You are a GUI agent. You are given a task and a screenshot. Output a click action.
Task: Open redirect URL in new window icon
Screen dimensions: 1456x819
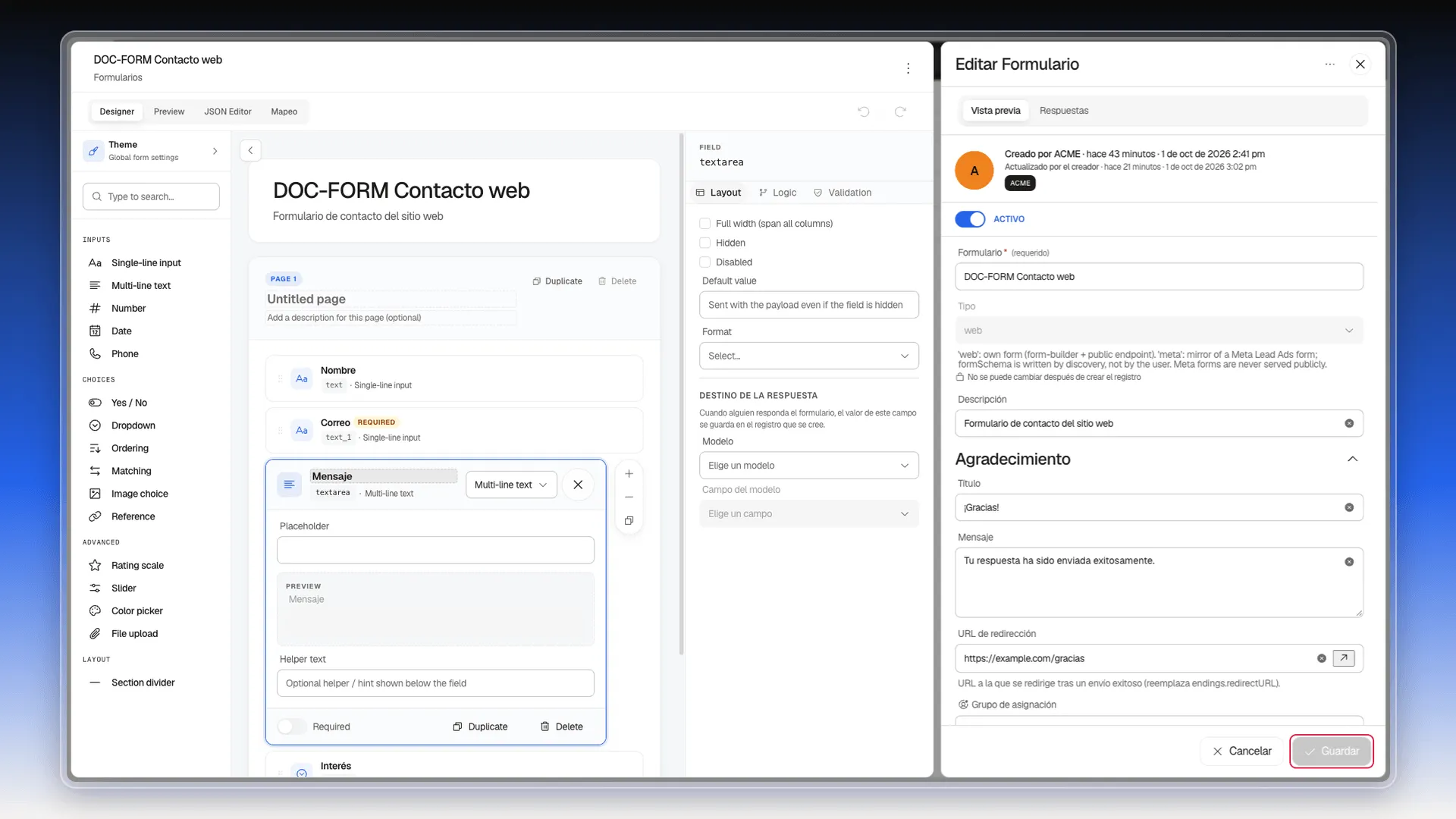1344,658
